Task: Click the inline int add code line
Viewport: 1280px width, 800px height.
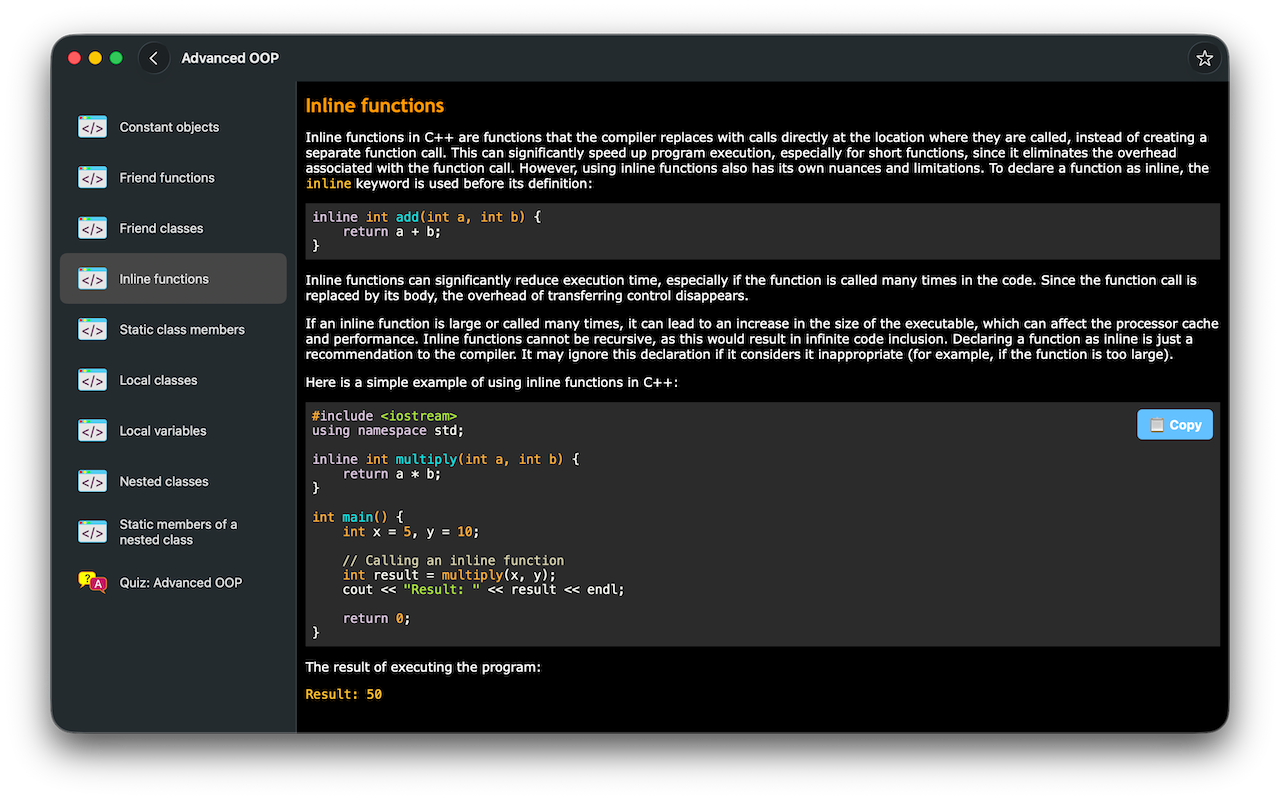Action: tap(427, 217)
